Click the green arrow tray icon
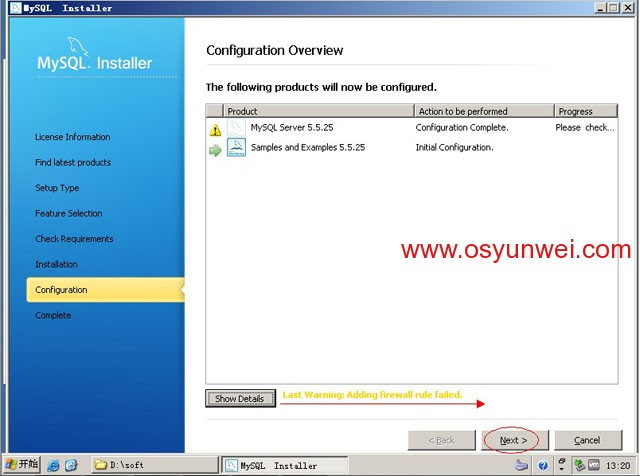The image size is (640, 476). (579, 465)
